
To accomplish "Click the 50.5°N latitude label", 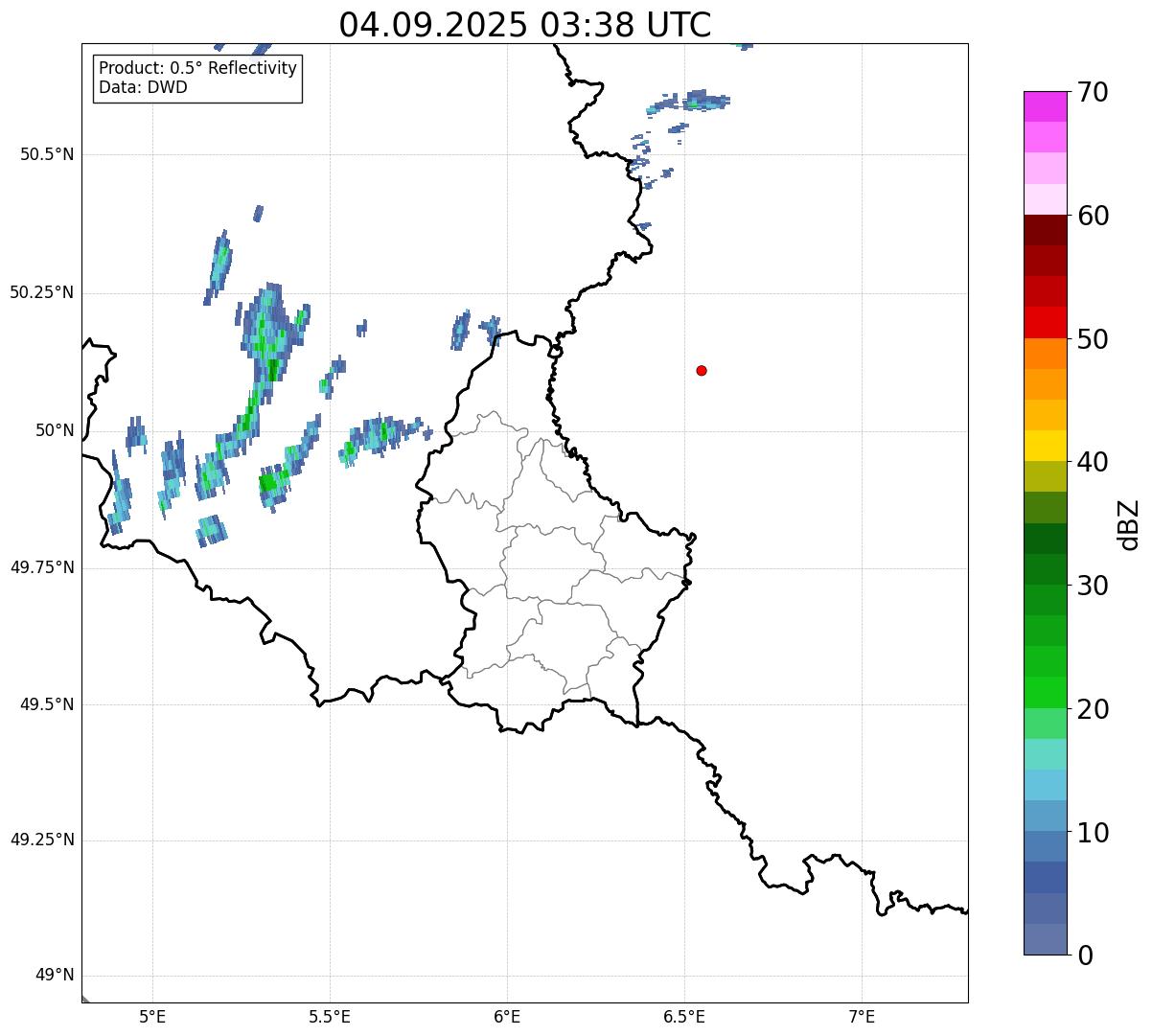I will [x=47, y=154].
